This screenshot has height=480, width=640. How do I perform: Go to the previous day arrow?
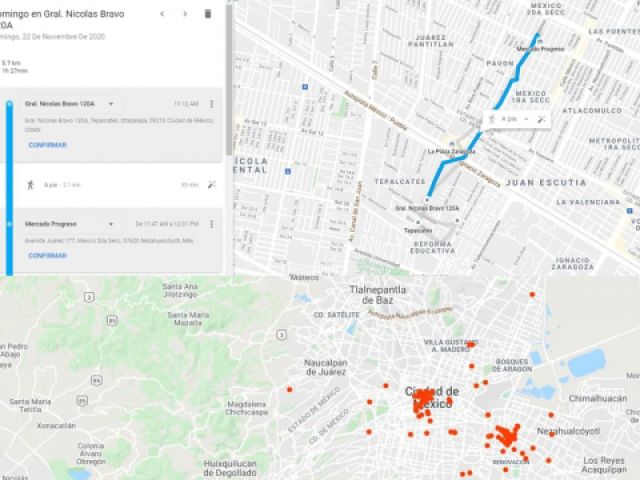pos(162,13)
